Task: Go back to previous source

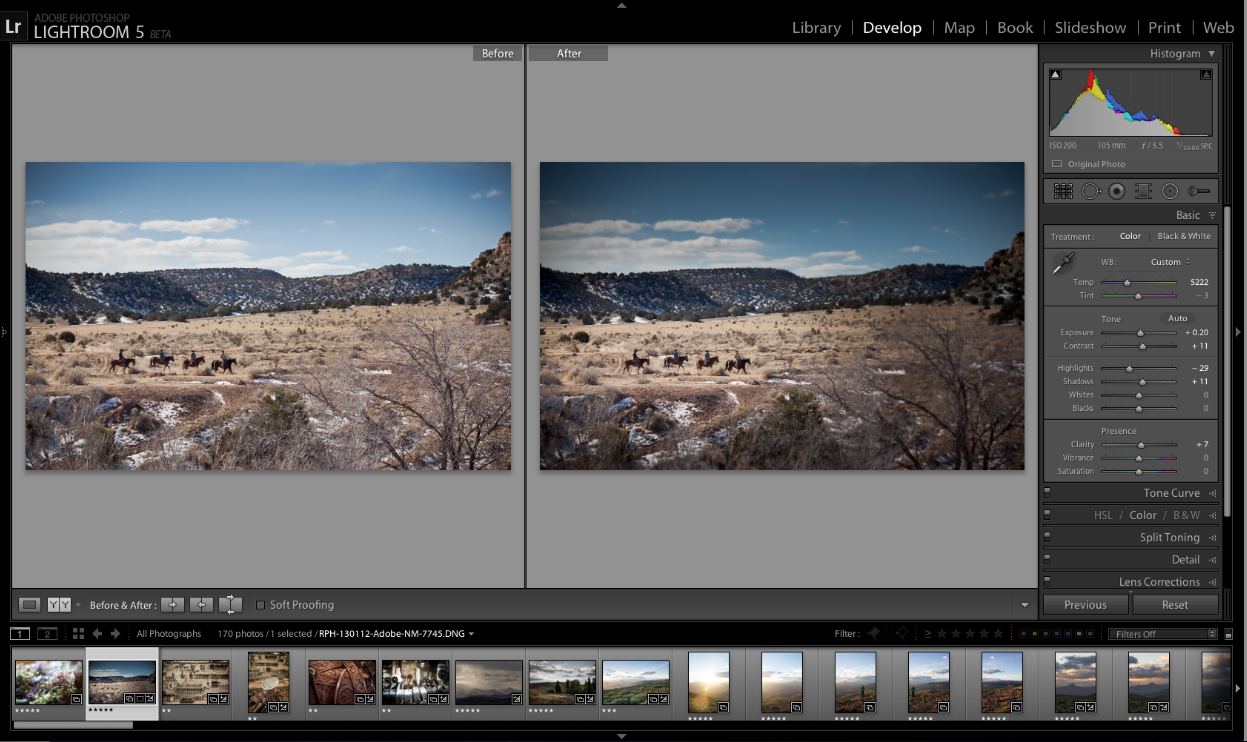Action: 97,633
